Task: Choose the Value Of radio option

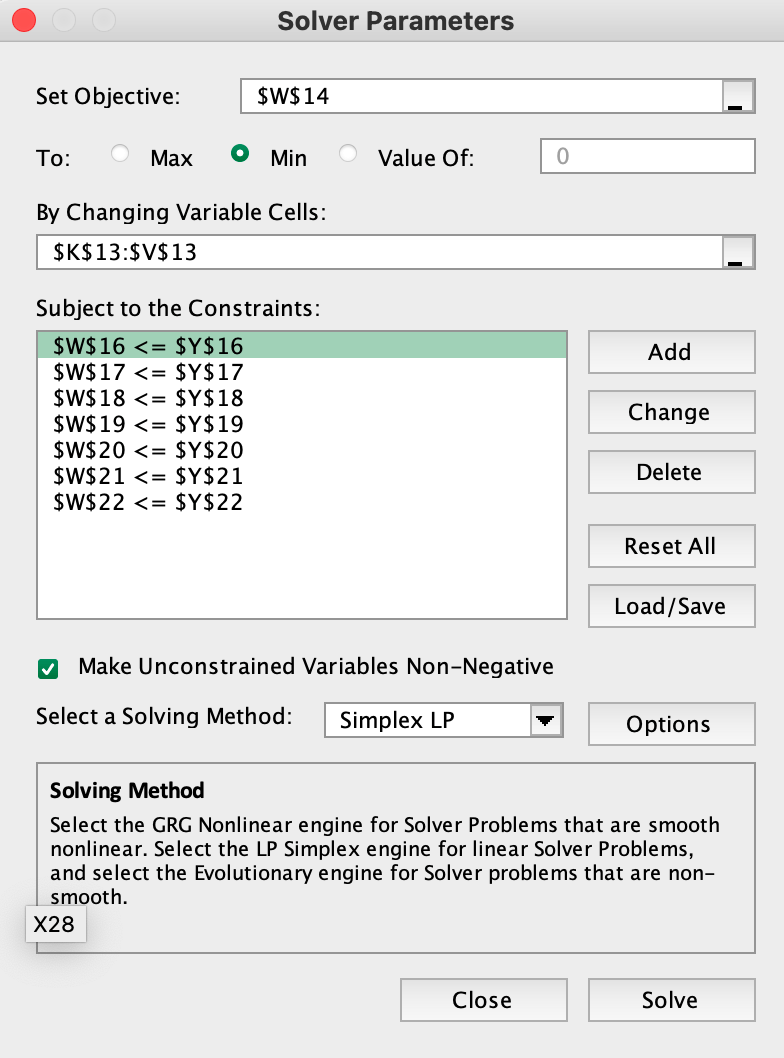Action: tap(348, 155)
